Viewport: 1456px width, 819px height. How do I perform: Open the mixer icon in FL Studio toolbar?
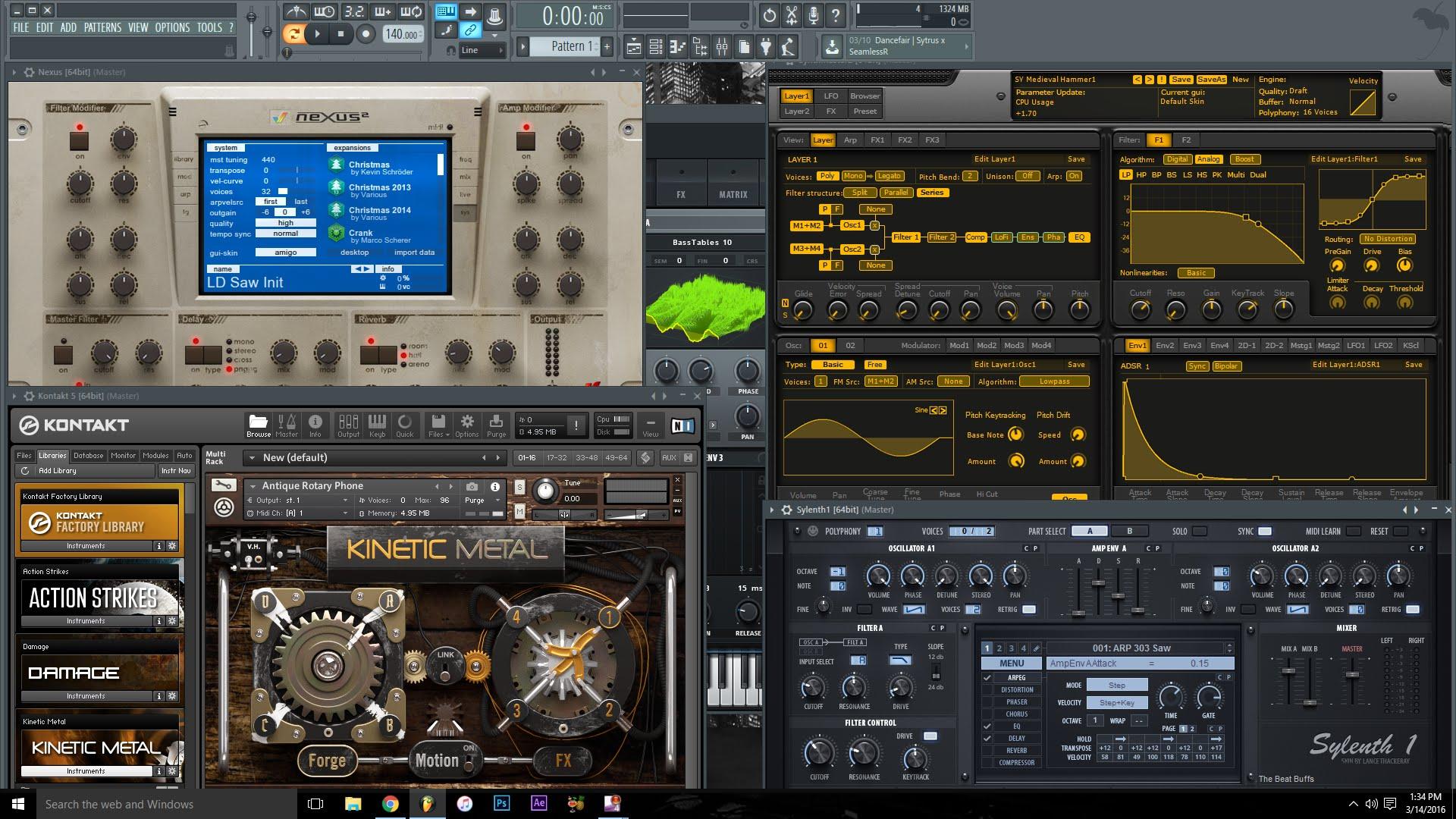723,46
